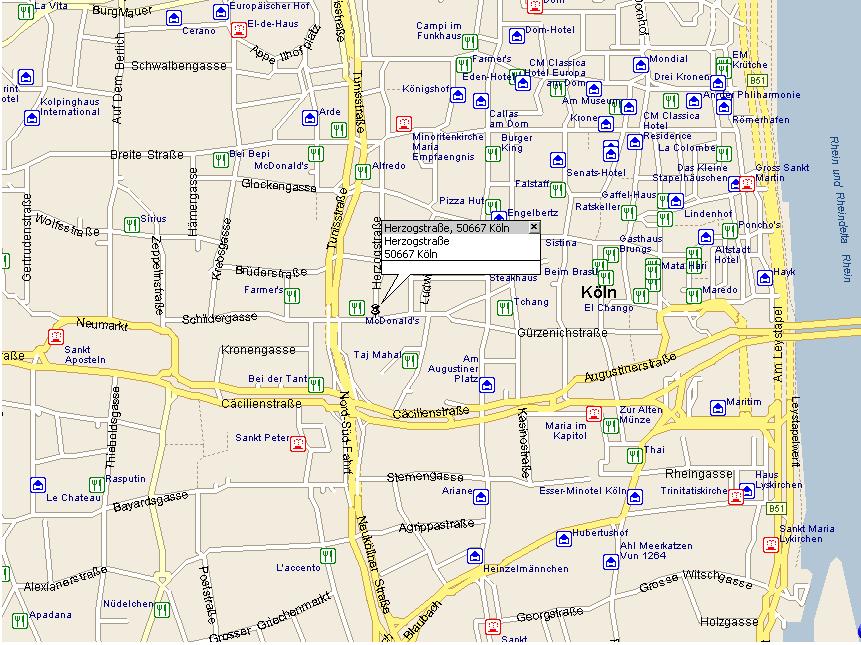Select the Sankt Peter church icon
This screenshot has height=645, width=861.
(298, 443)
